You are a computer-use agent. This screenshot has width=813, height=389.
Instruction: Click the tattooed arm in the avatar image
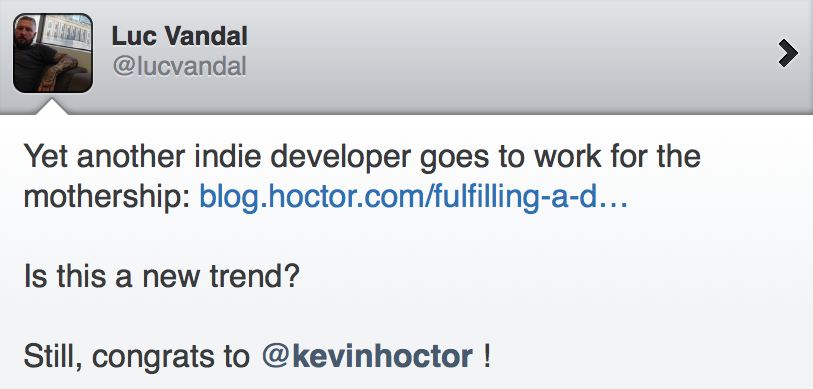tap(59, 71)
